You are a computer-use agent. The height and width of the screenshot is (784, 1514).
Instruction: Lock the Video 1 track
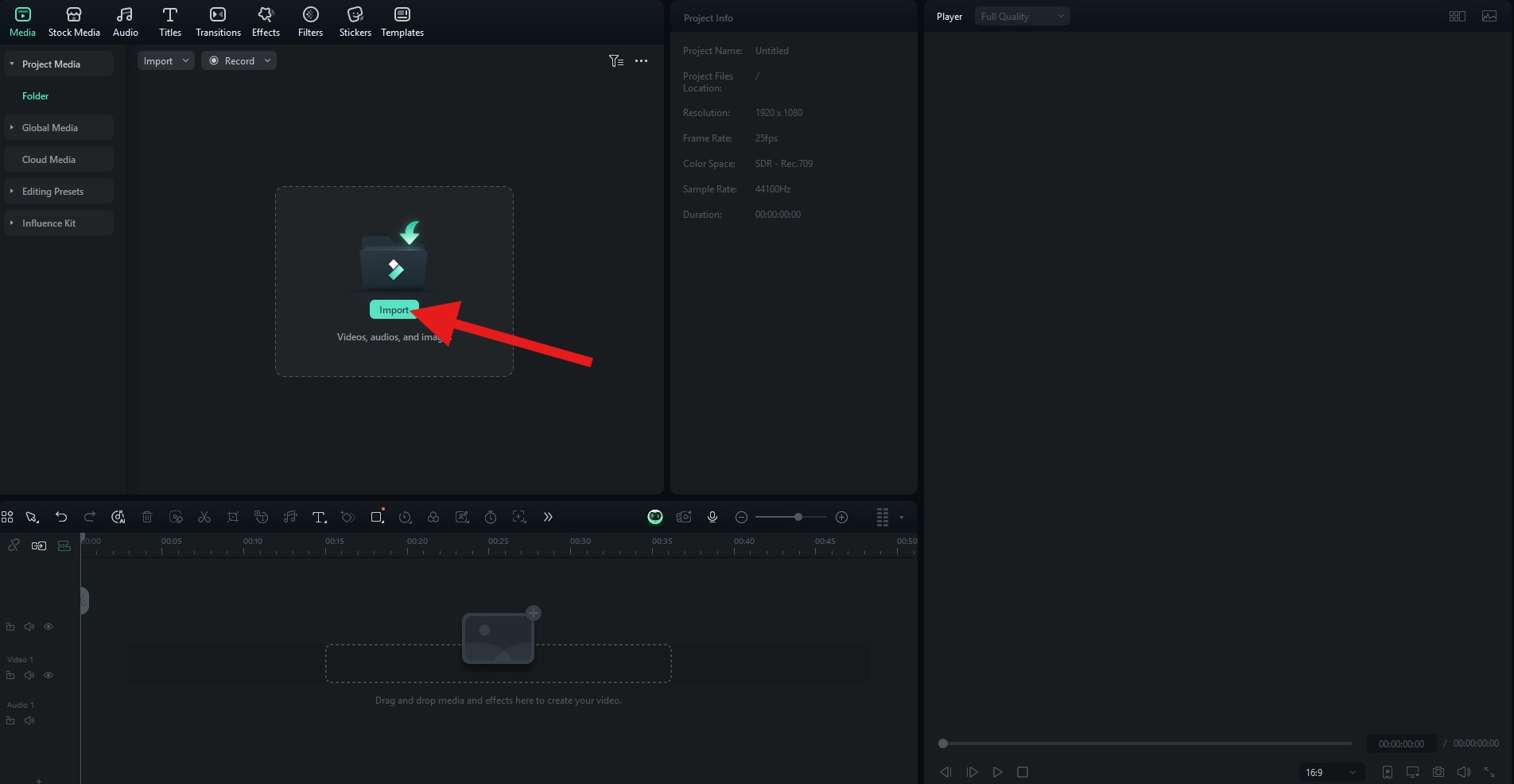10,675
